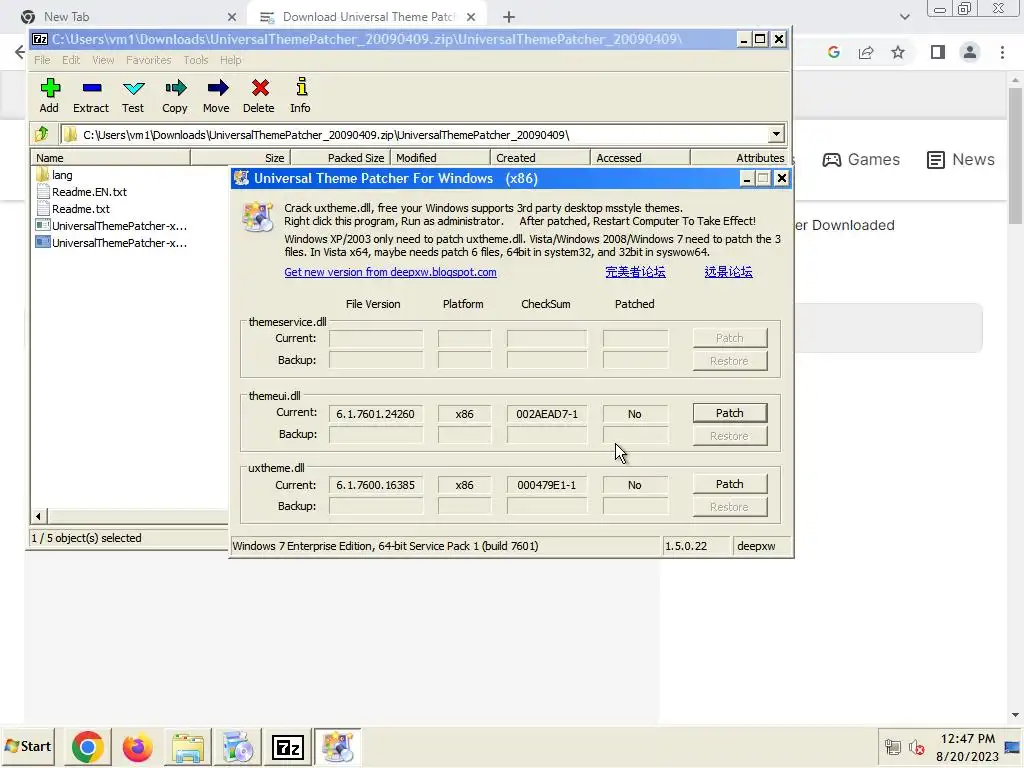
Task: Open the Games section on webpage
Action: click(x=861, y=159)
